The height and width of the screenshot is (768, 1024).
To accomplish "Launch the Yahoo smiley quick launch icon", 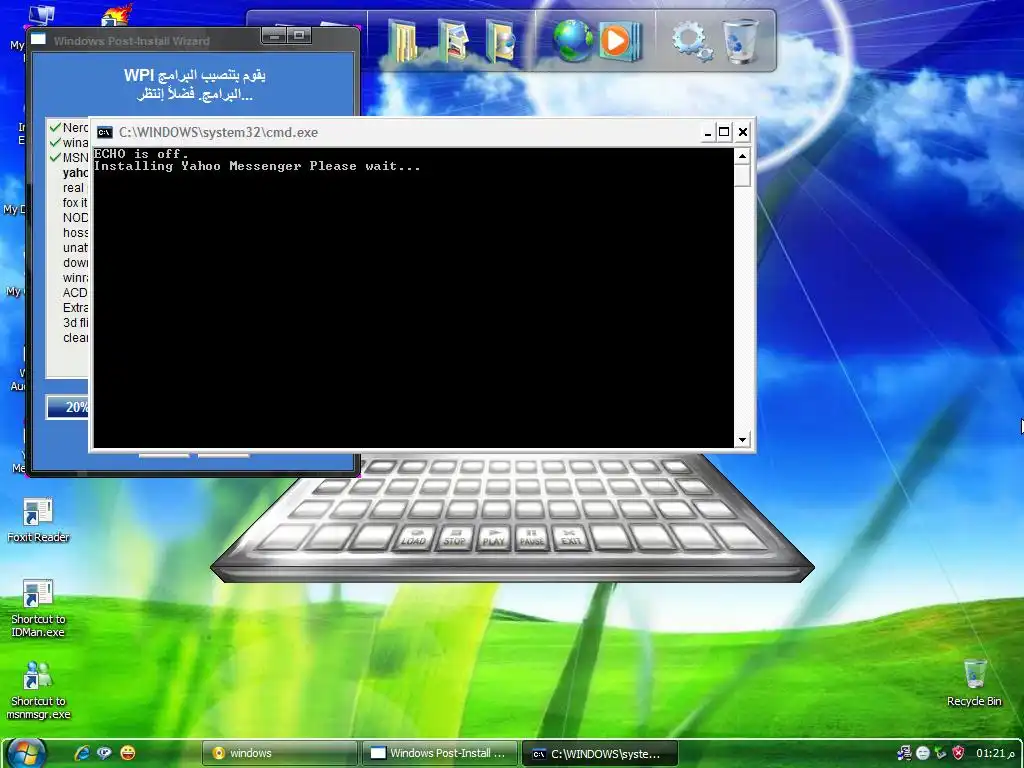I will pos(128,753).
